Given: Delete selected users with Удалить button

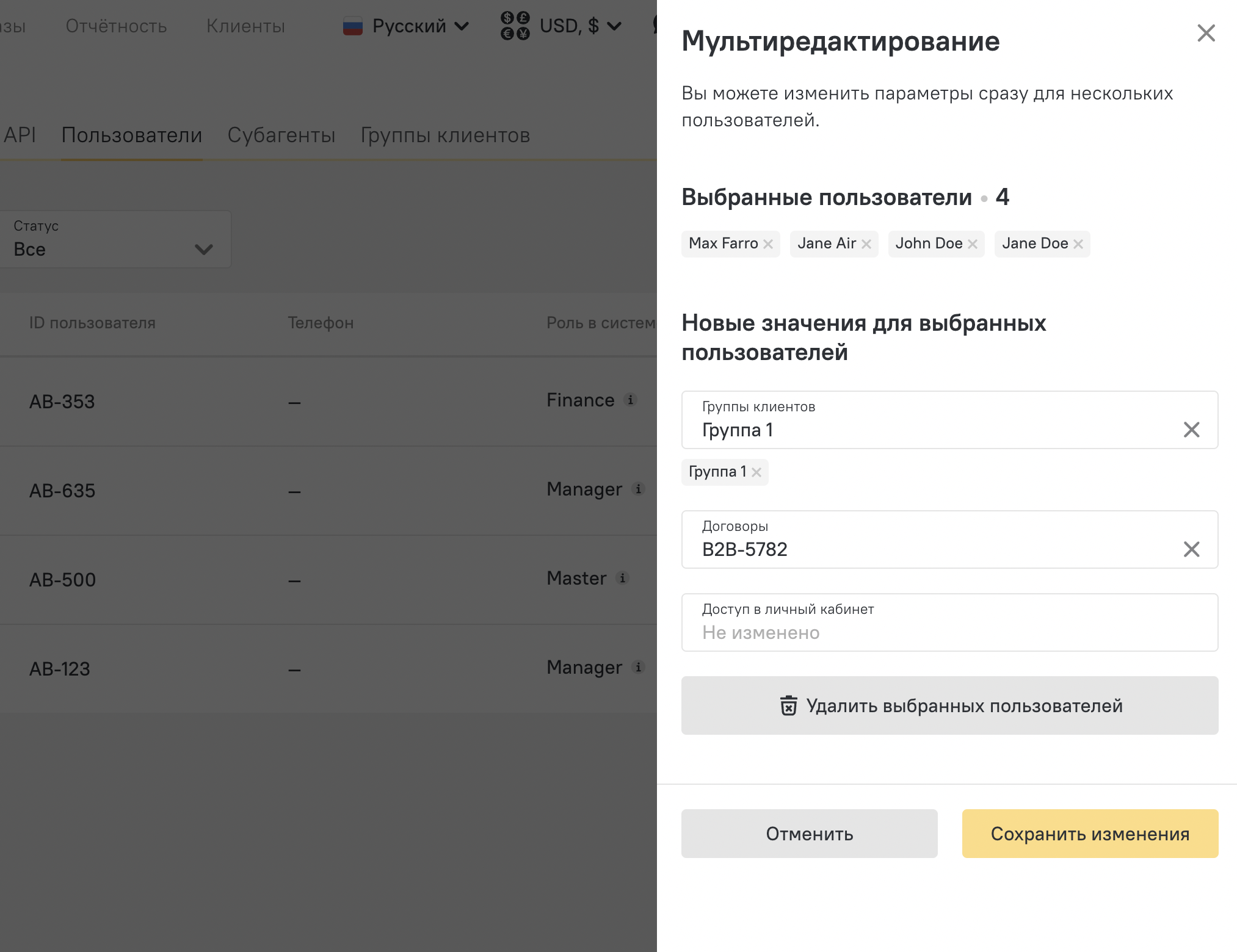Looking at the screenshot, I should click(949, 705).
